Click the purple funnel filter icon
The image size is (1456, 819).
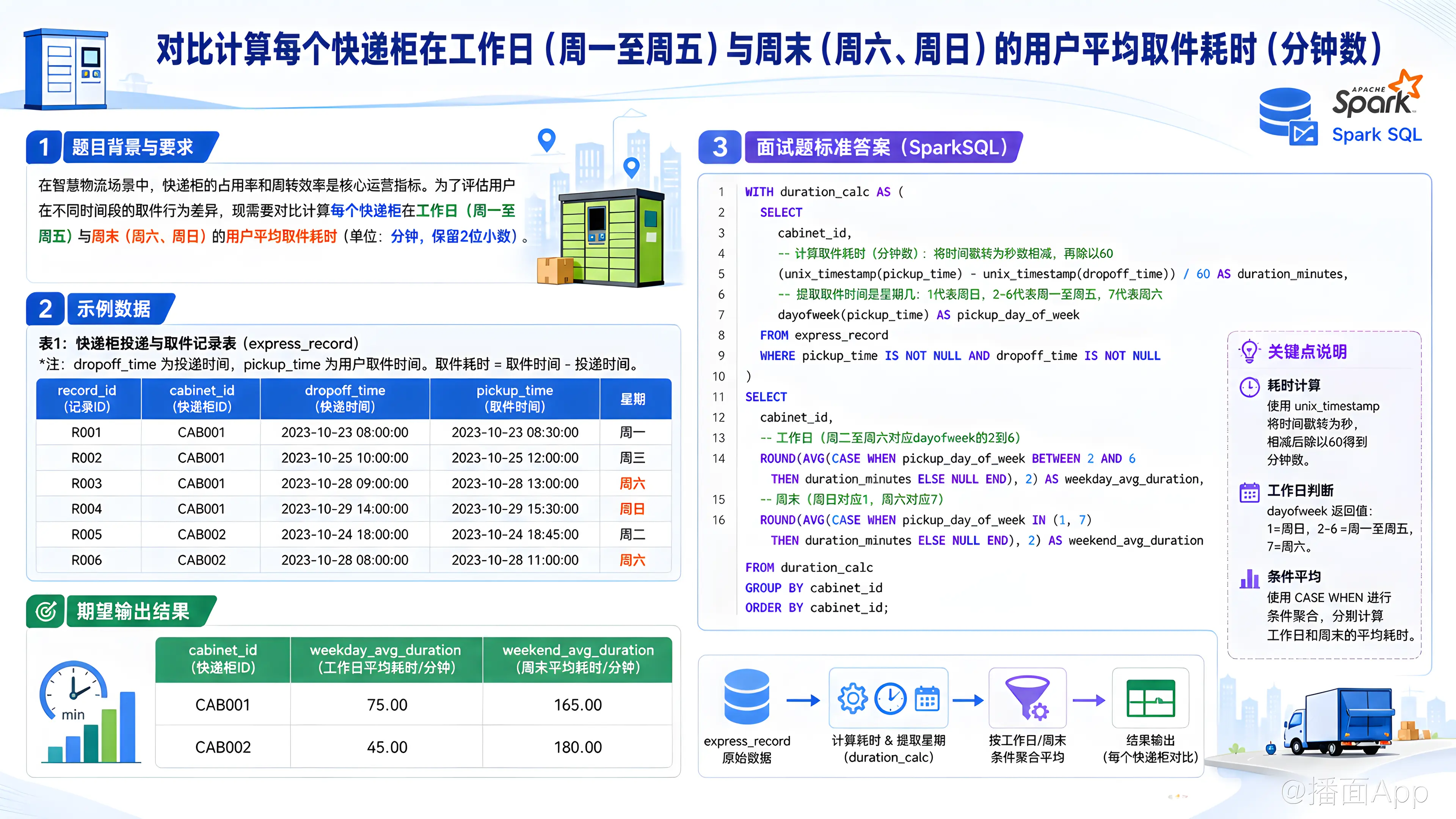[1028, 698]
